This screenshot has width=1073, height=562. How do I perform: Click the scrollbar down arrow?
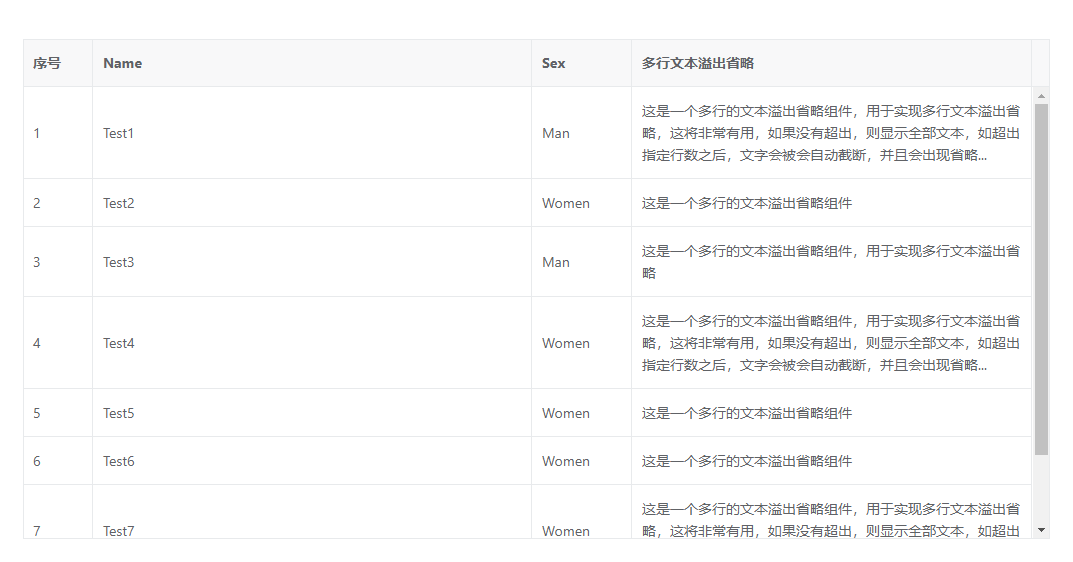click(x=1041, y=530)
